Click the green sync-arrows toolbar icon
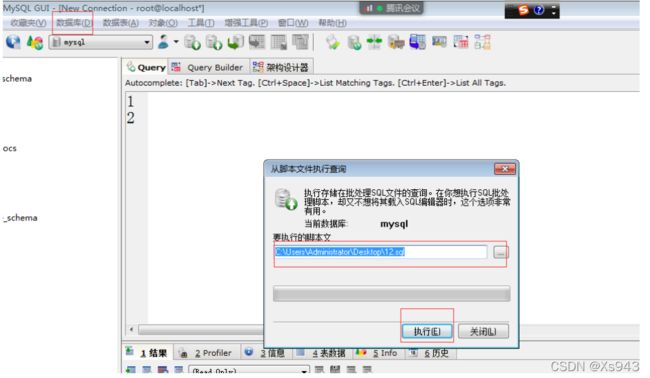Viewport: 650px width, 378px height. click(374, 42)
